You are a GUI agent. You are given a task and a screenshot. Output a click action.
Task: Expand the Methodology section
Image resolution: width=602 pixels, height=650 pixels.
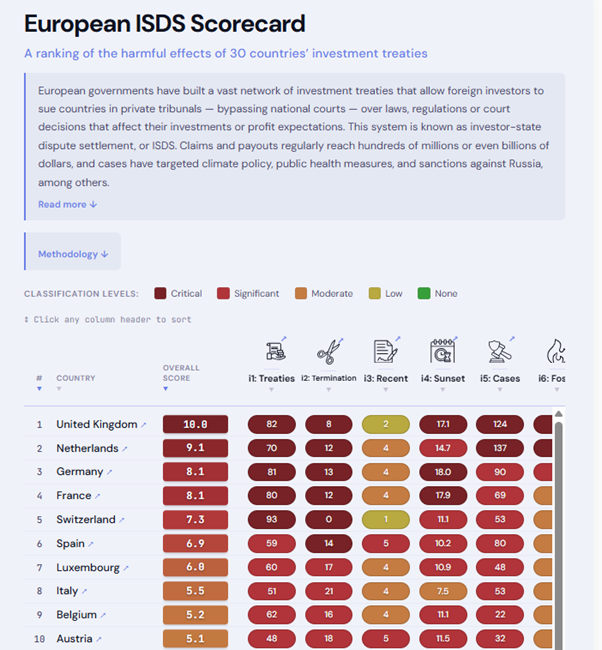(x=73, y=254)
